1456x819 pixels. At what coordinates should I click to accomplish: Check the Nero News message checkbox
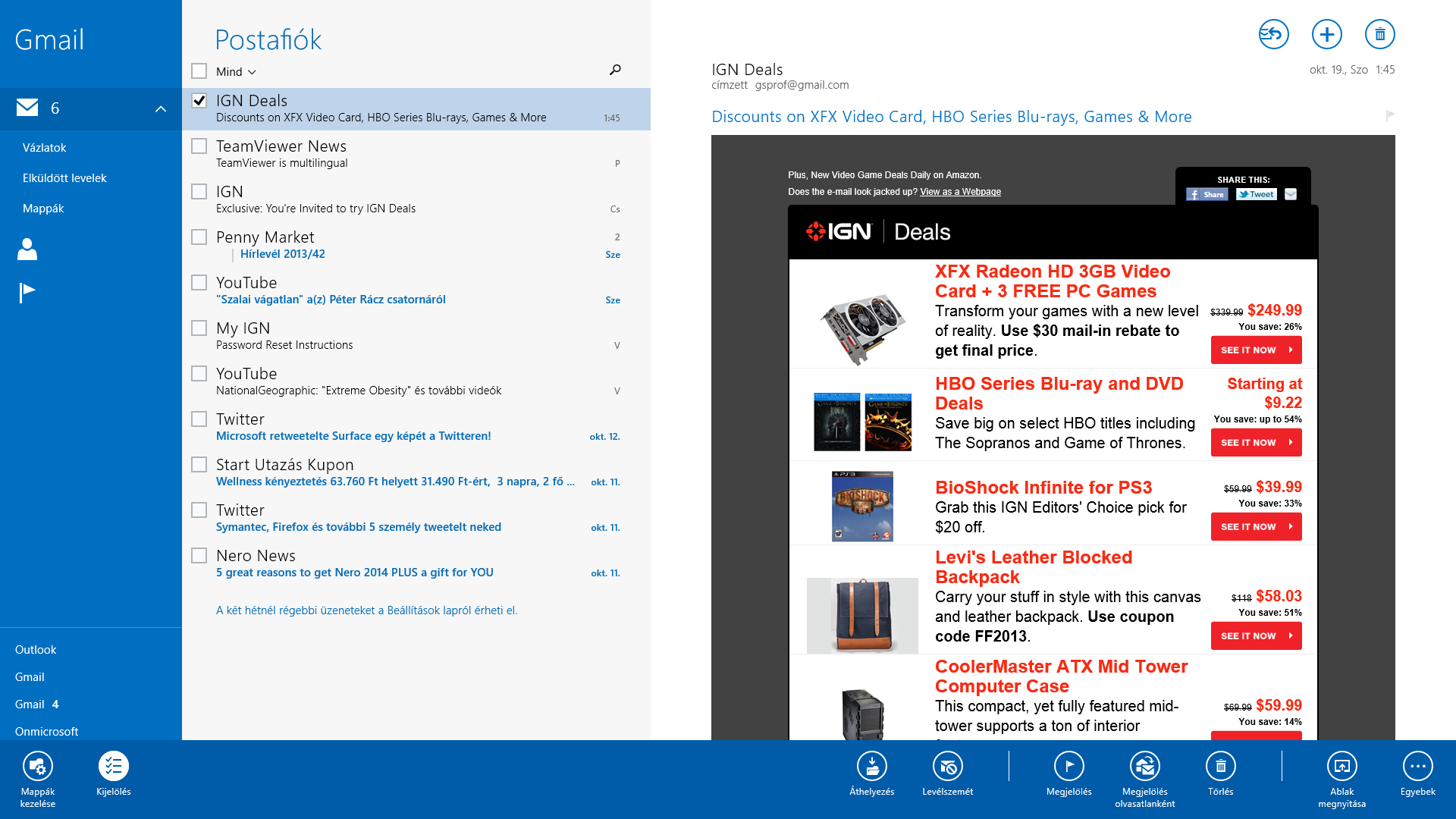(199, 555)
